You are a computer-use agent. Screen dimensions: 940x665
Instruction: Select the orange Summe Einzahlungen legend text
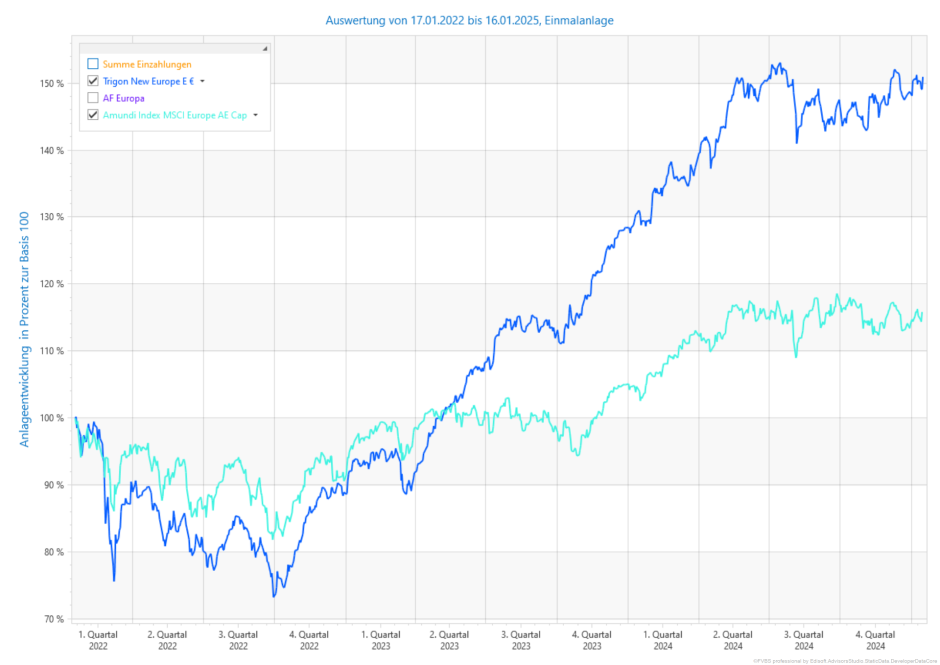click(x=147, y=64)
